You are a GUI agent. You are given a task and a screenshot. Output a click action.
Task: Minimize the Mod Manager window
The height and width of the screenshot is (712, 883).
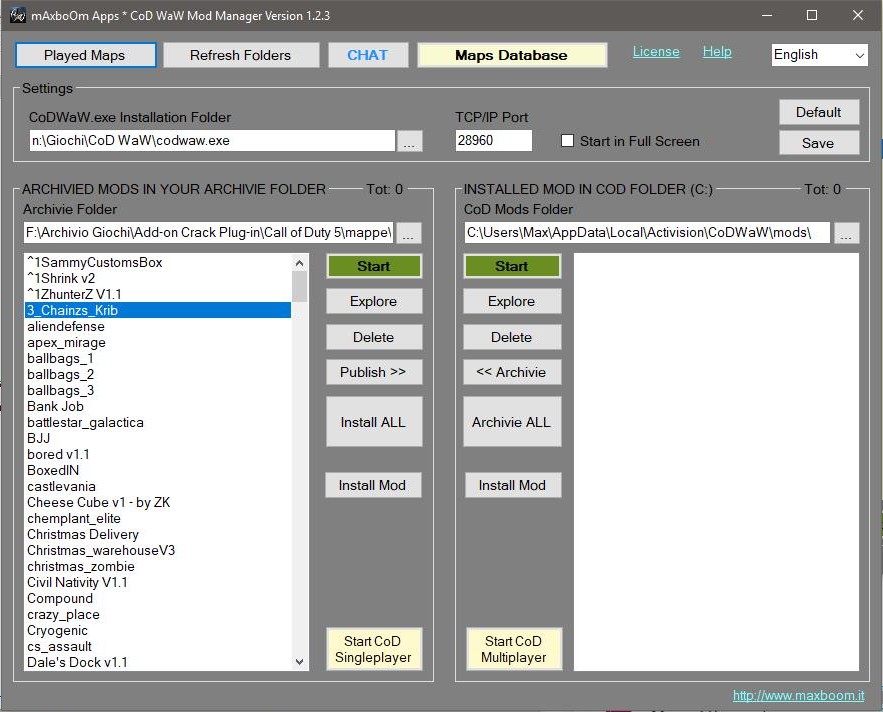click(x=767, y=15)
